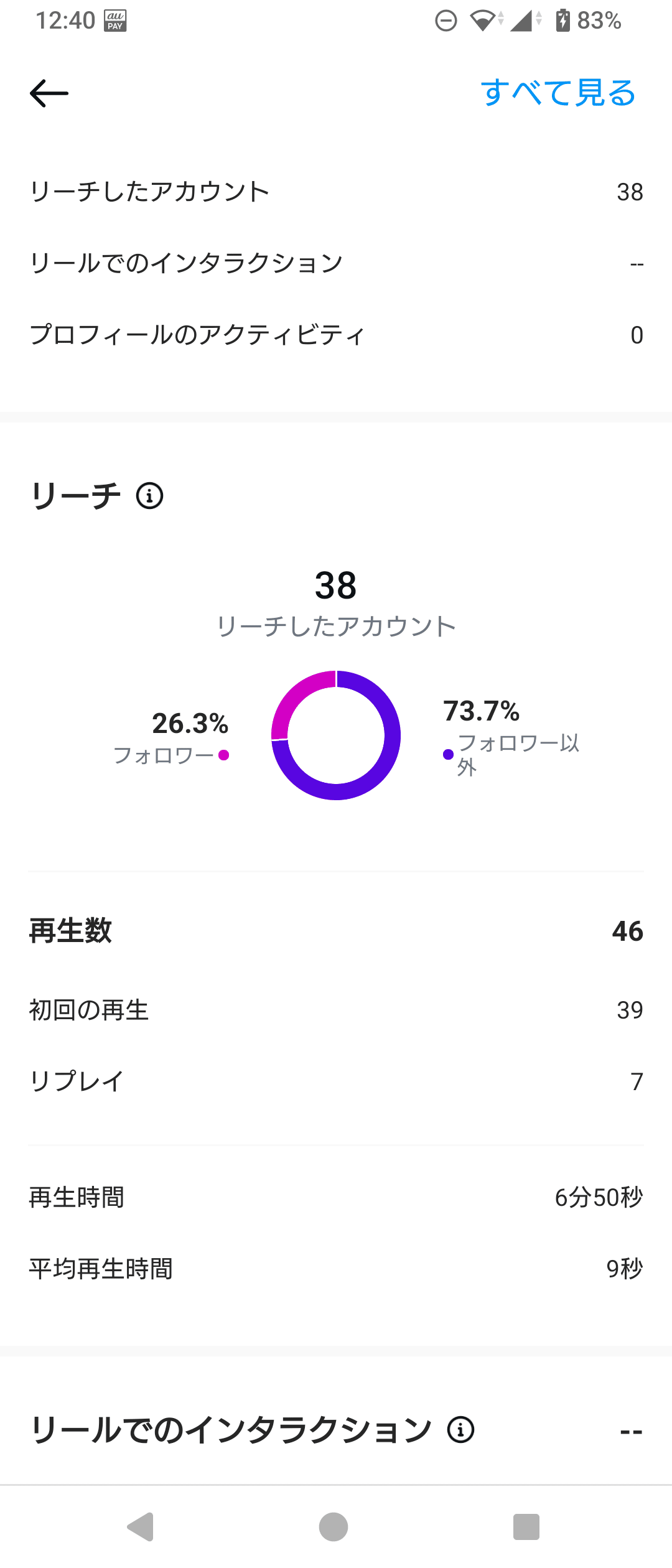Tap the battery icon in status bar
The image size is (672, 1568).
[x=562, y=21]
